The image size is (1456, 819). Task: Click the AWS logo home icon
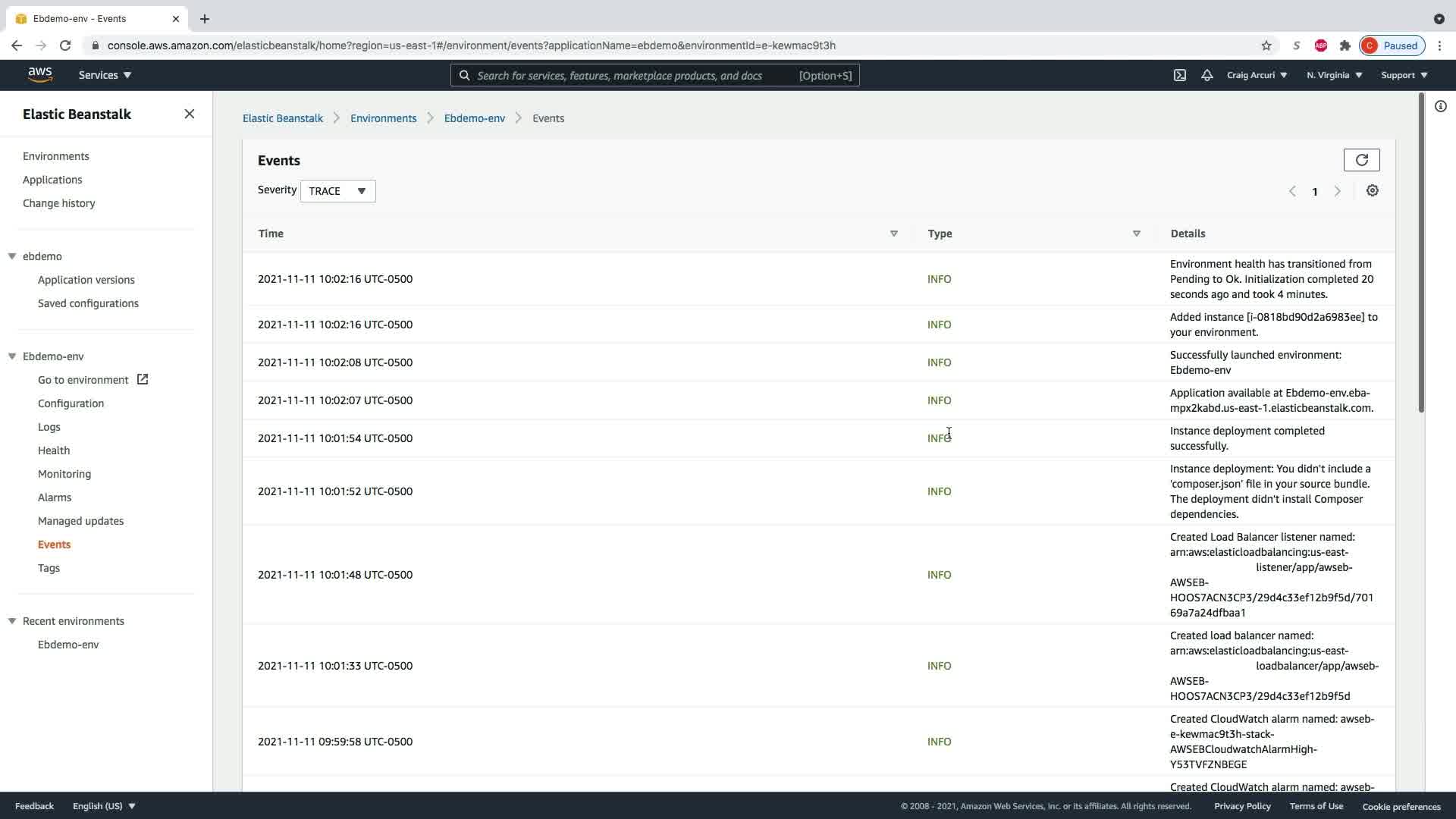point(40,74)
